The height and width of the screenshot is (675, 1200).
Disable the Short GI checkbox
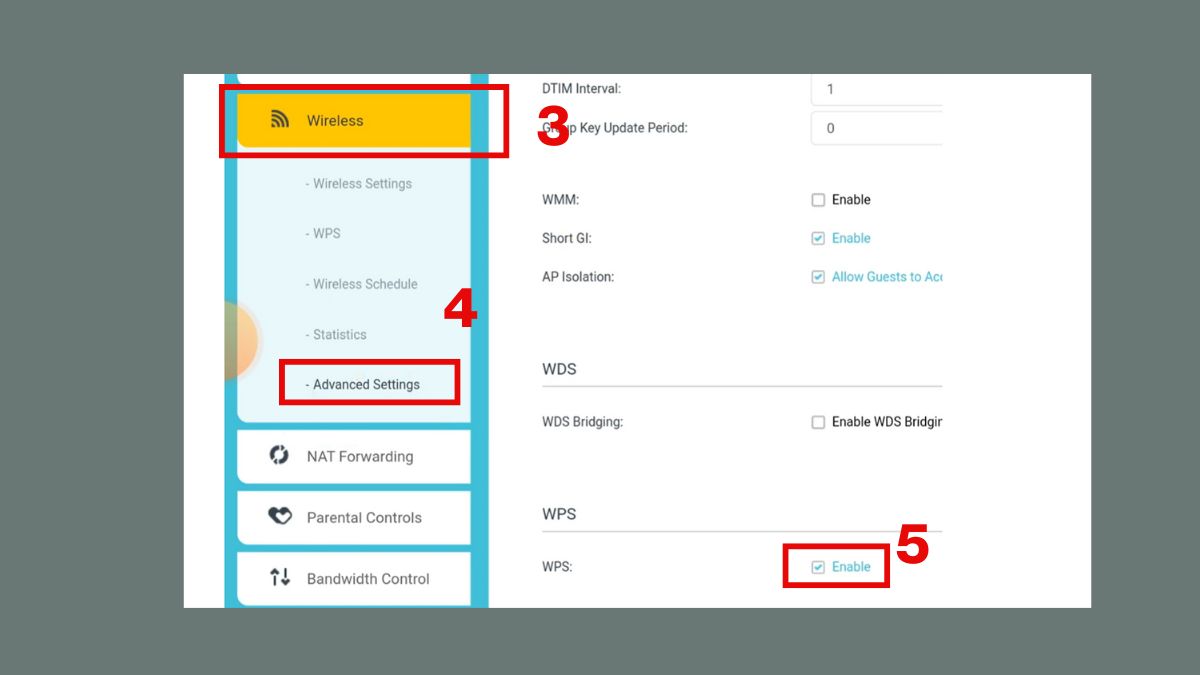tap(818, 238)
